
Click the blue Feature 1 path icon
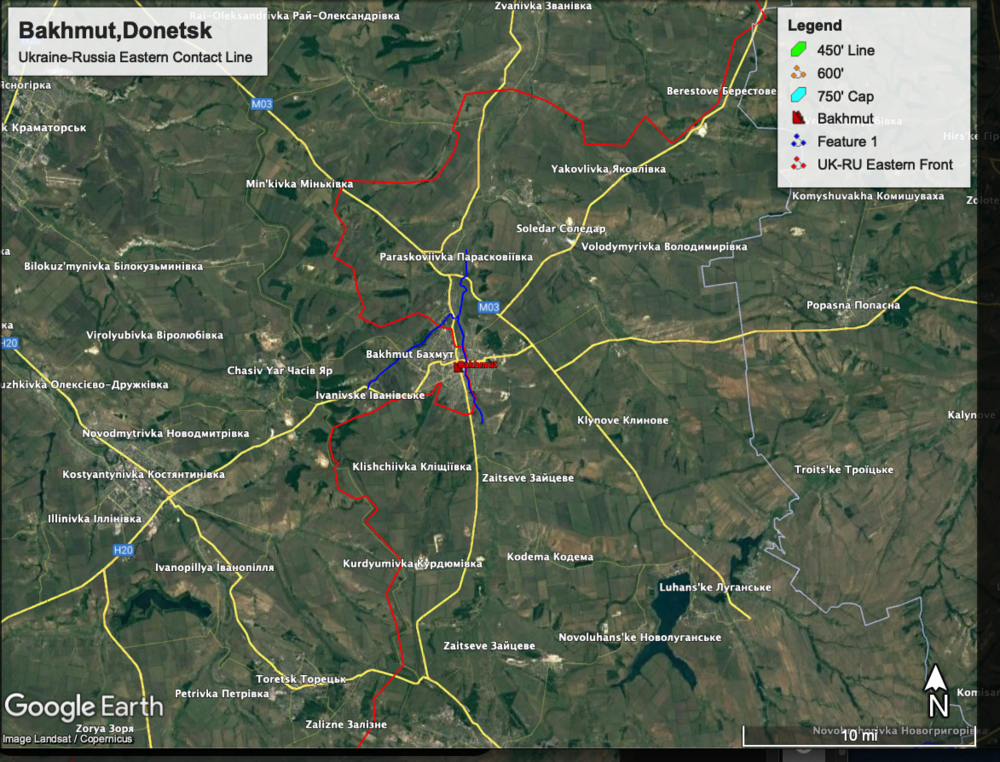click(798, 142)
